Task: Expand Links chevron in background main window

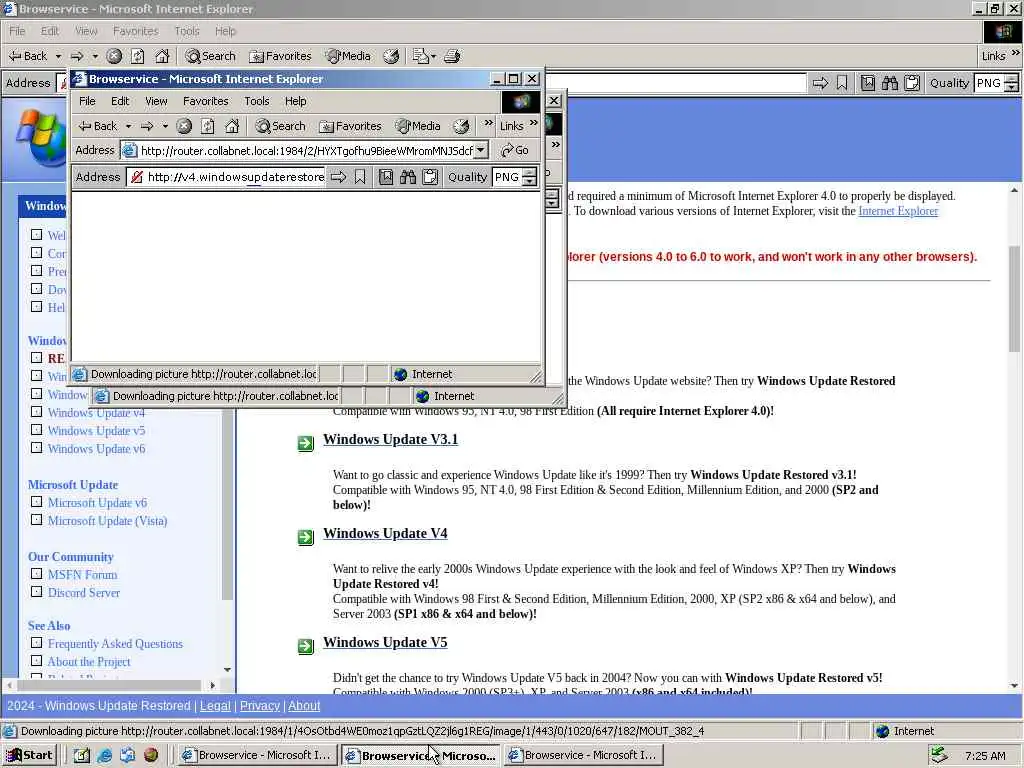Action: pos(1016,53)
